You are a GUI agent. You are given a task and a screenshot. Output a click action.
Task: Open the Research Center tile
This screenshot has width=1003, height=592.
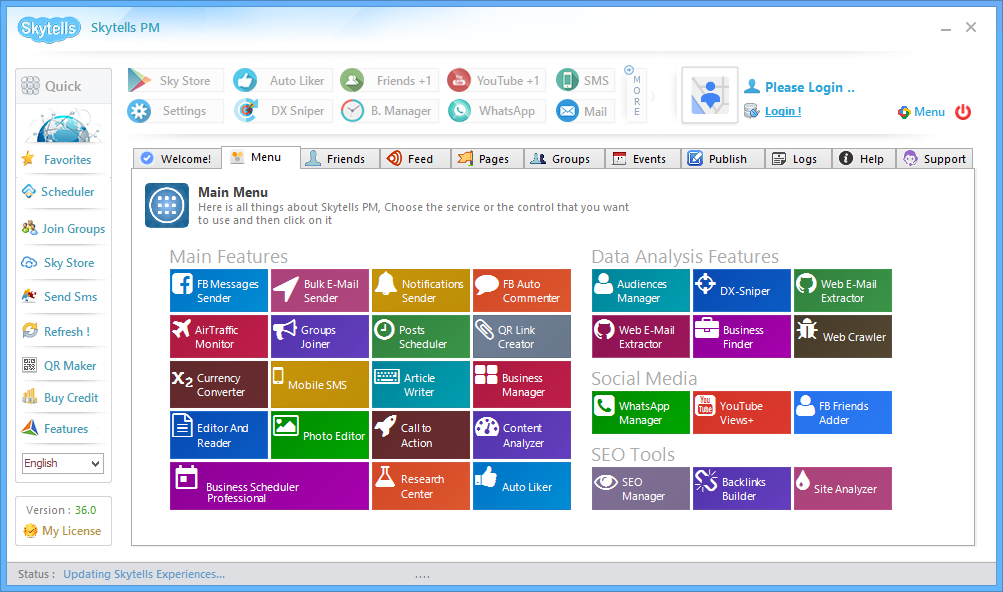(421, 486)
